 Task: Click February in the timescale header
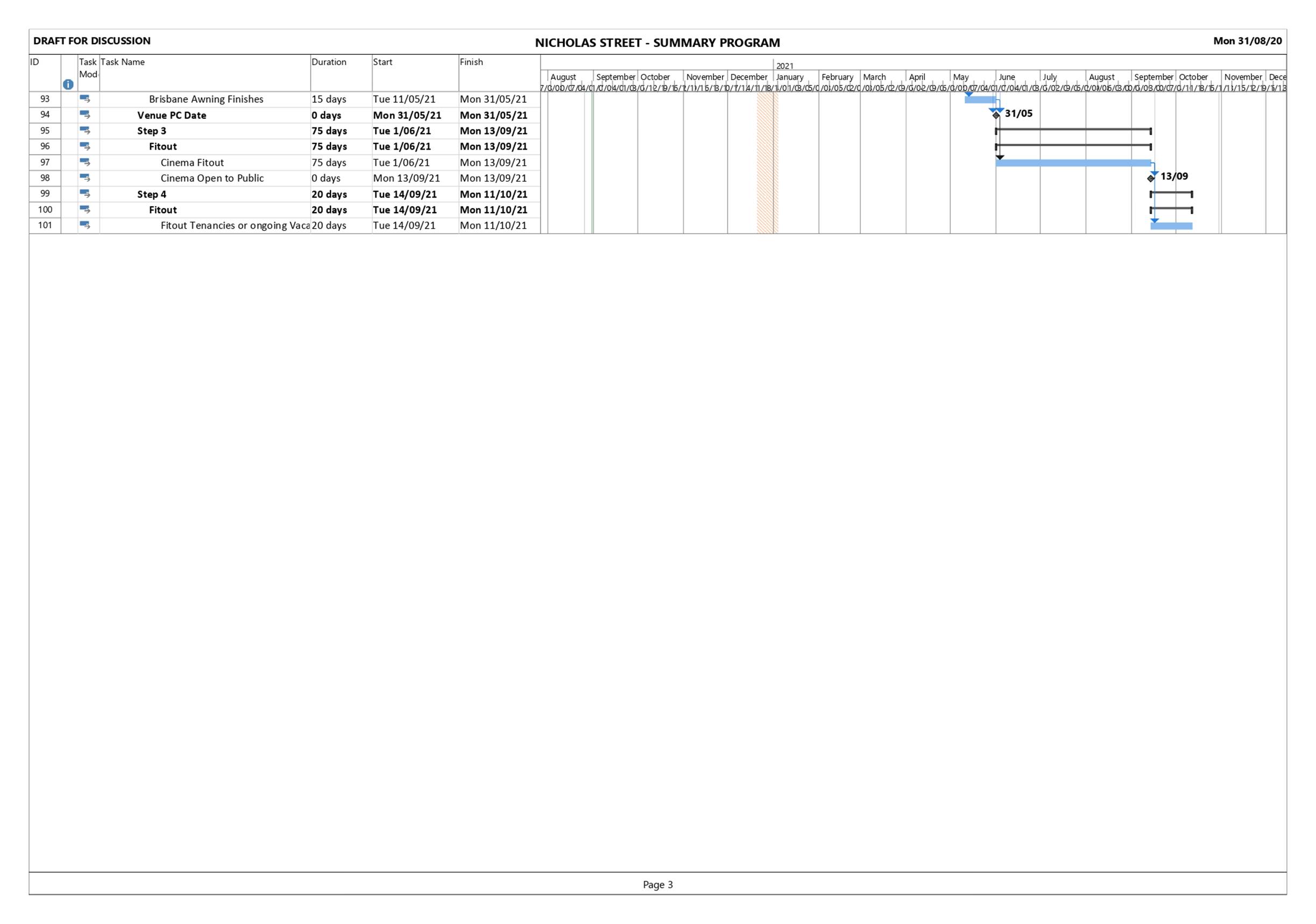pyautogui.click(x=837, y=77)
